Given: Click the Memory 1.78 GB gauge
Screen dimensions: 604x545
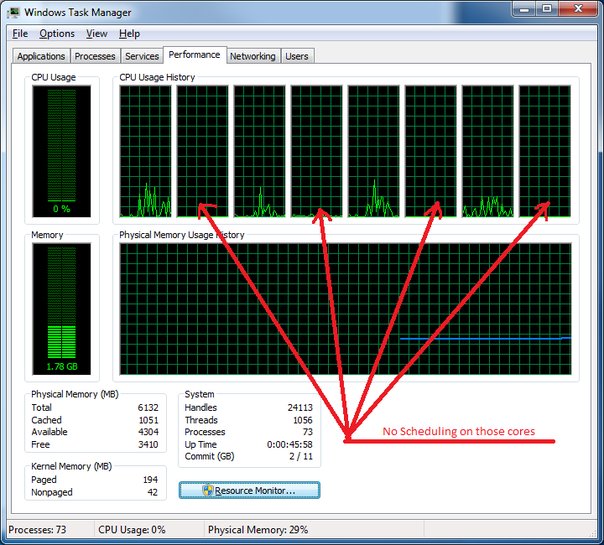Looking at the screenshot, I should pyautogui.click(x=62, y=309).
